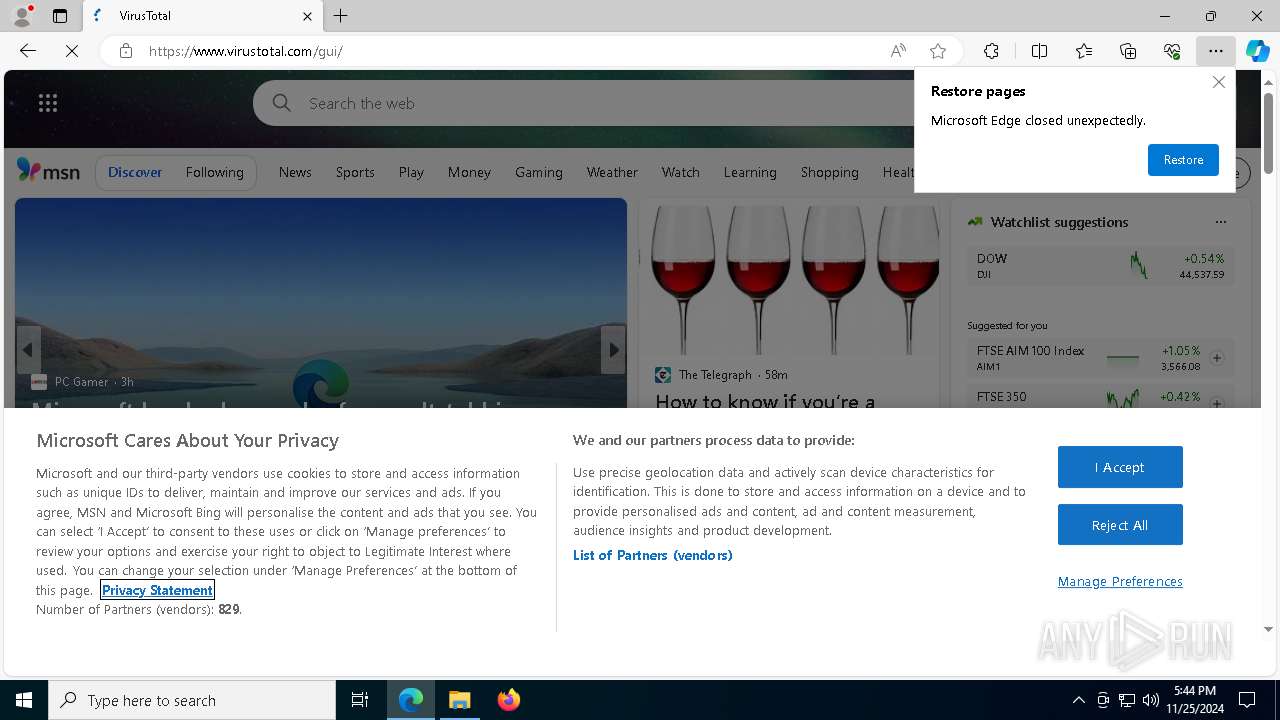Image resolution: width=1280 pixels, height=720 pixels.
Task: Open the Play category
Action: (411, 172)
